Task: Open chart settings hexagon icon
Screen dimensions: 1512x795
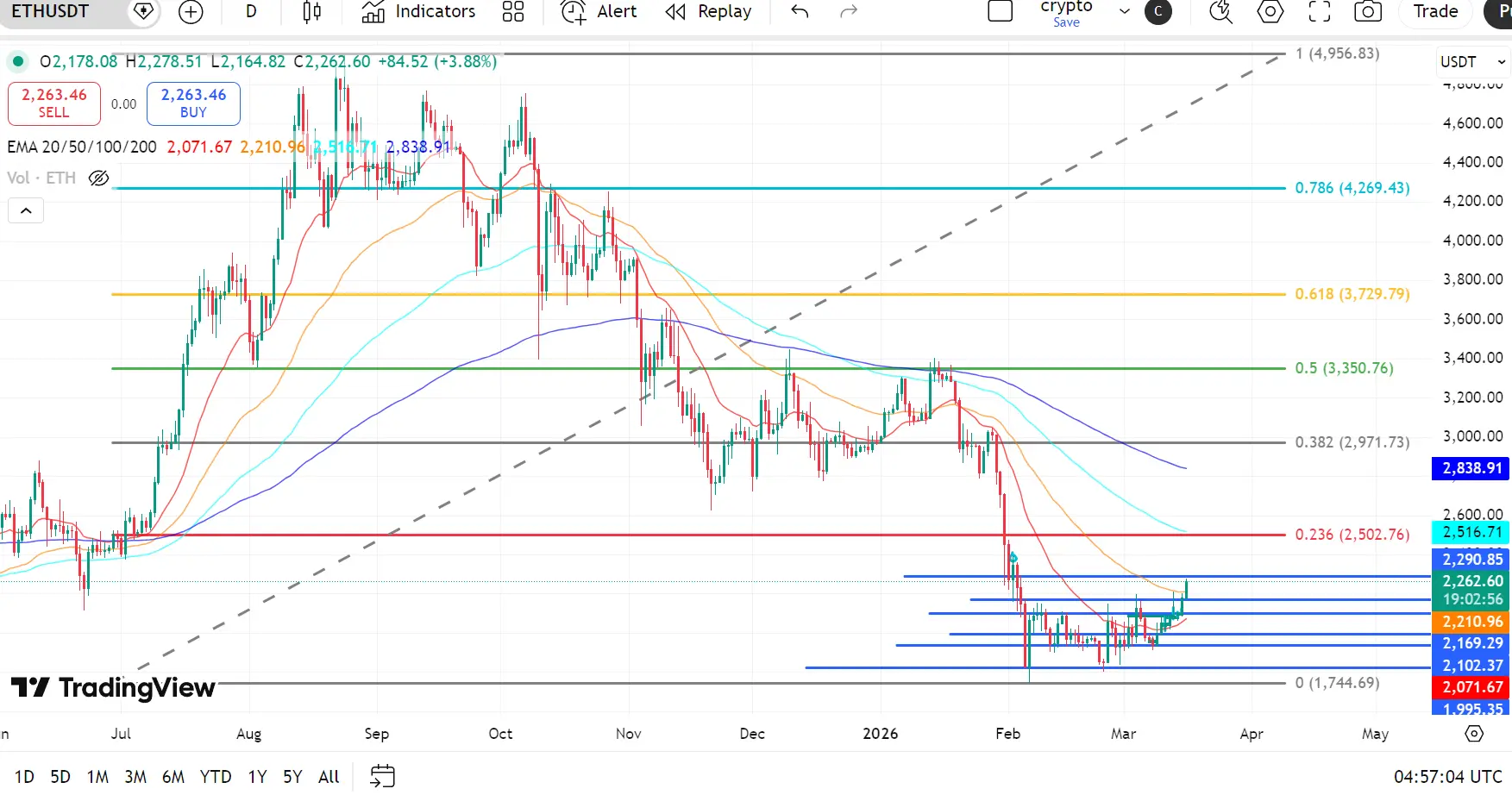Action: pyautogui.click(x=1270, y=12)
